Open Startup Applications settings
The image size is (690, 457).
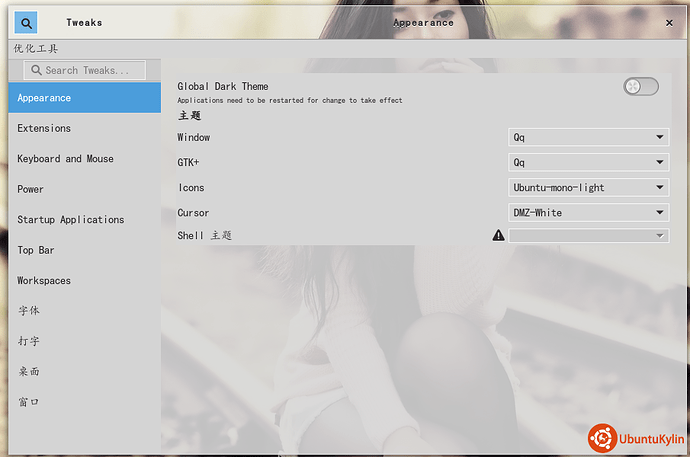84,220
